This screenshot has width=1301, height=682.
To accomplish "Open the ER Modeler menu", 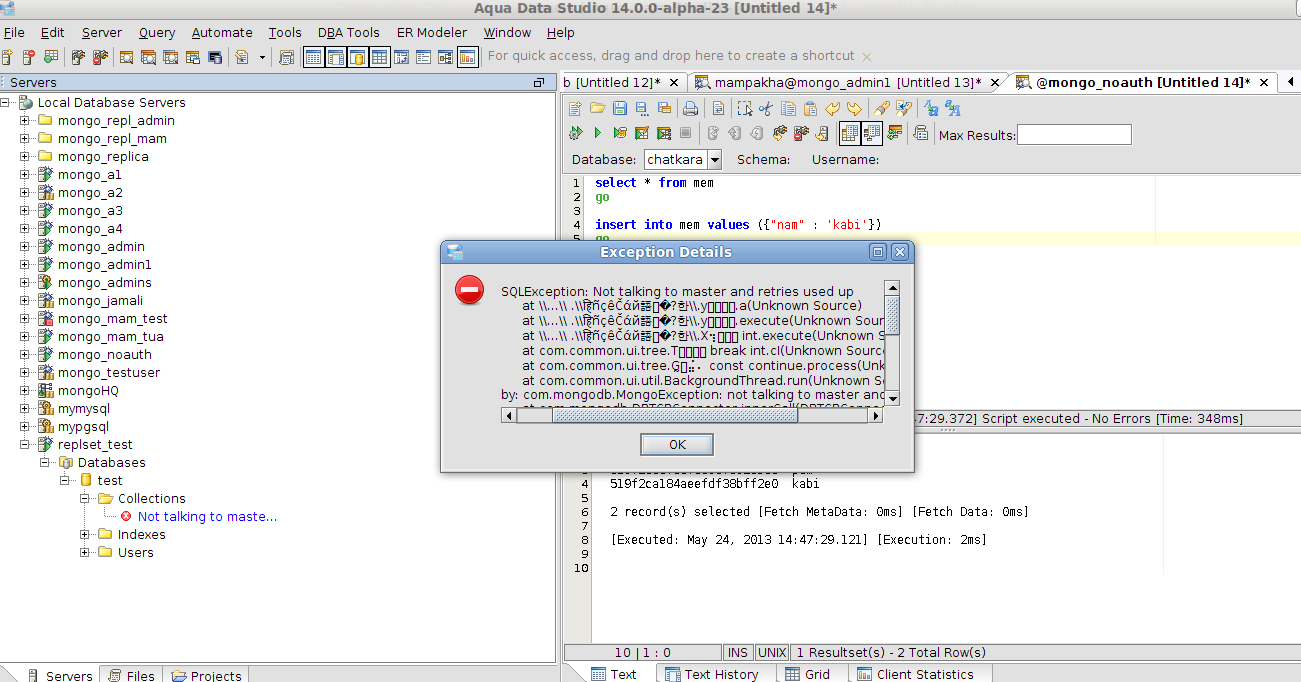I will pos(431,32).
